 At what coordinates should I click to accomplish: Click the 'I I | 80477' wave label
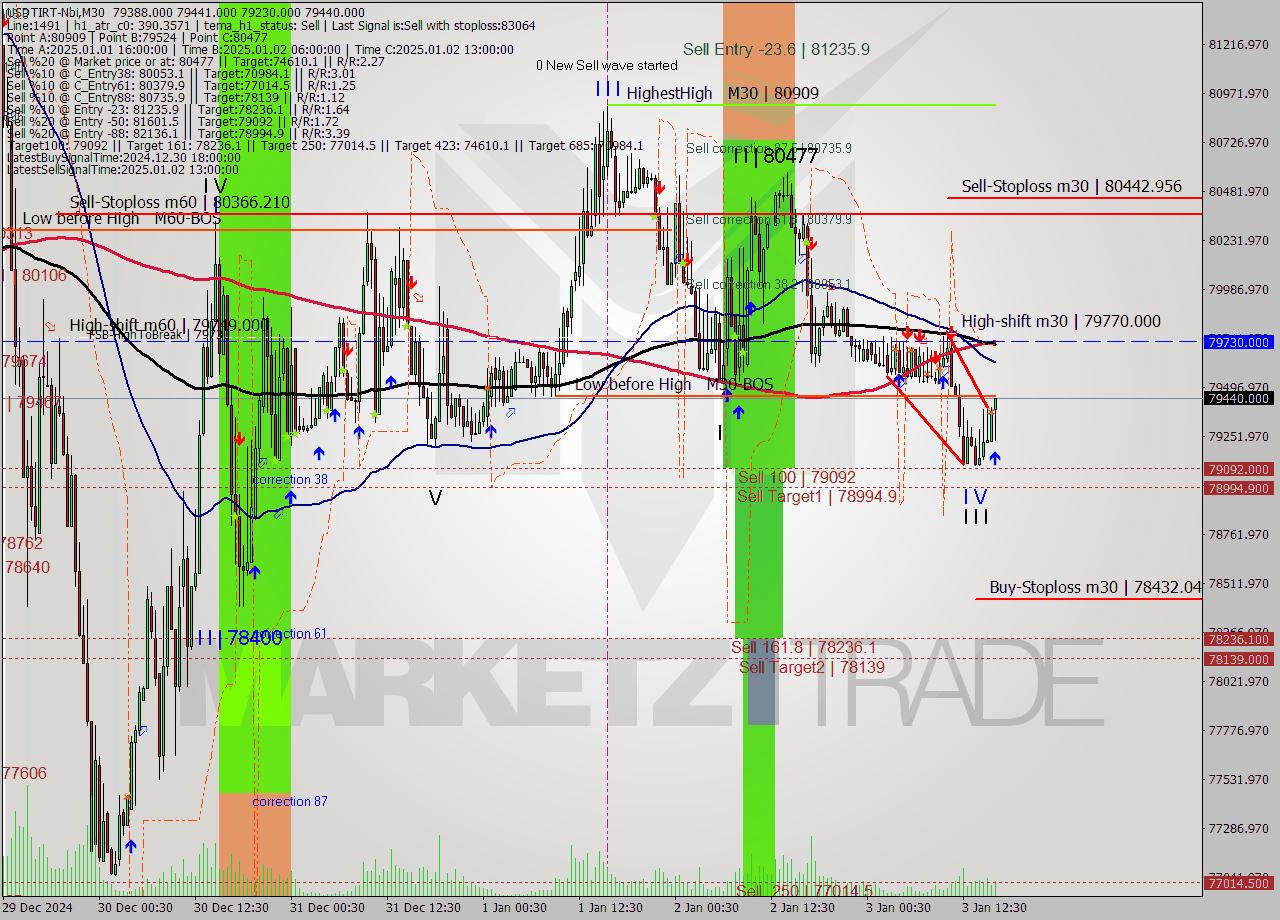coord(776,155)
